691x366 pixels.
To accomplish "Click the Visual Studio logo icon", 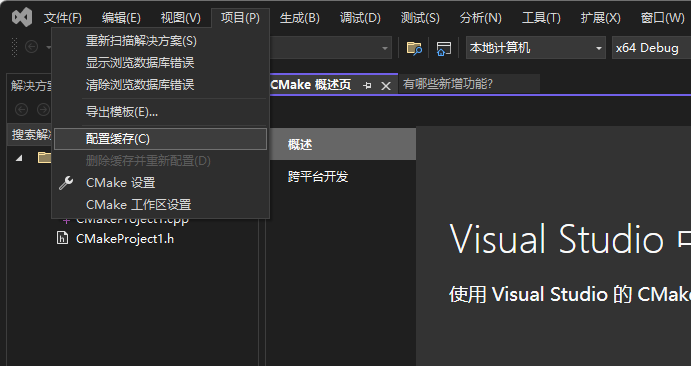I will [22, 17].
